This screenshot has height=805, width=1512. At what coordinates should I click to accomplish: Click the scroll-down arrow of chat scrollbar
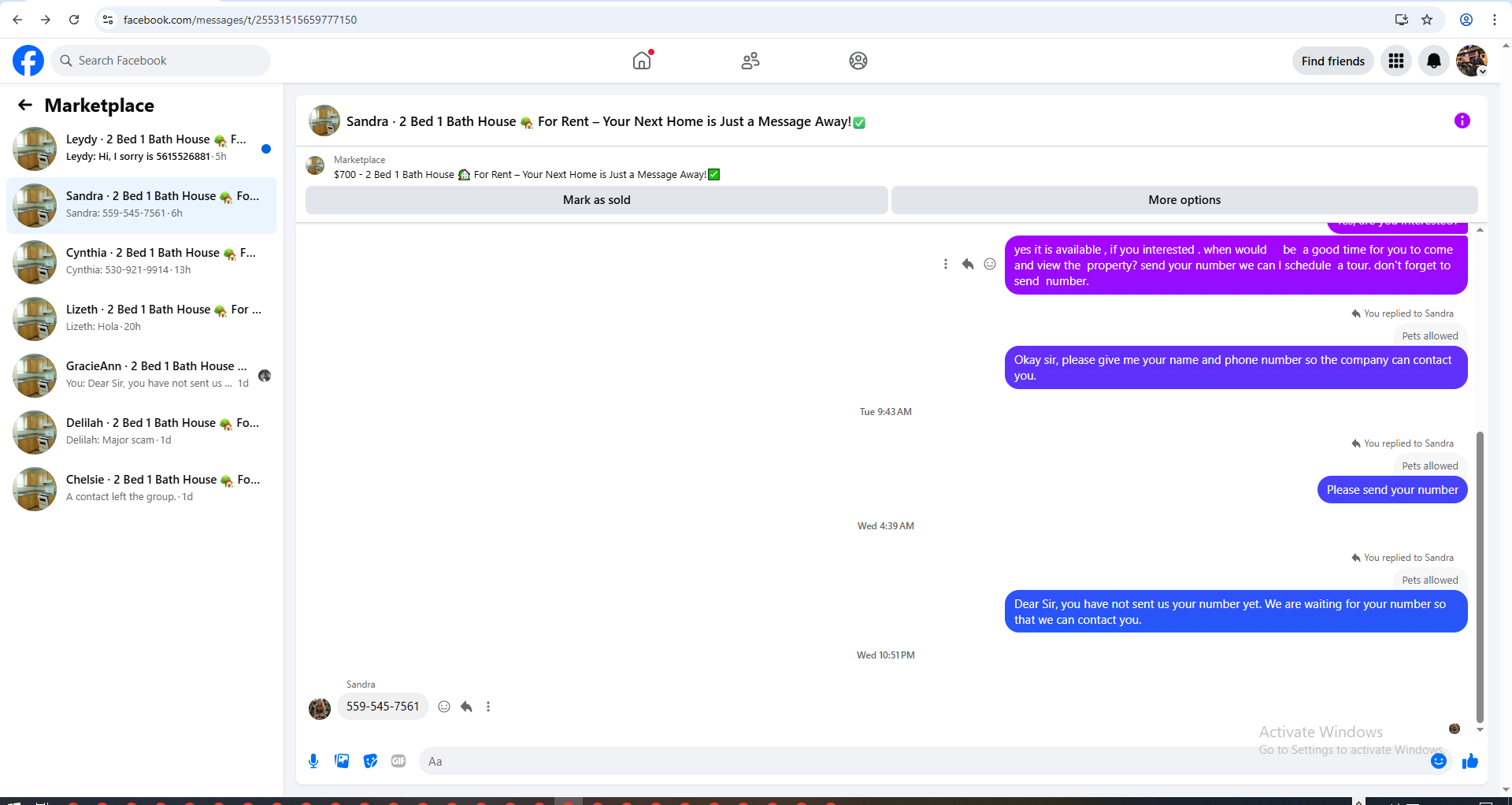click(x=1480, y=730)
